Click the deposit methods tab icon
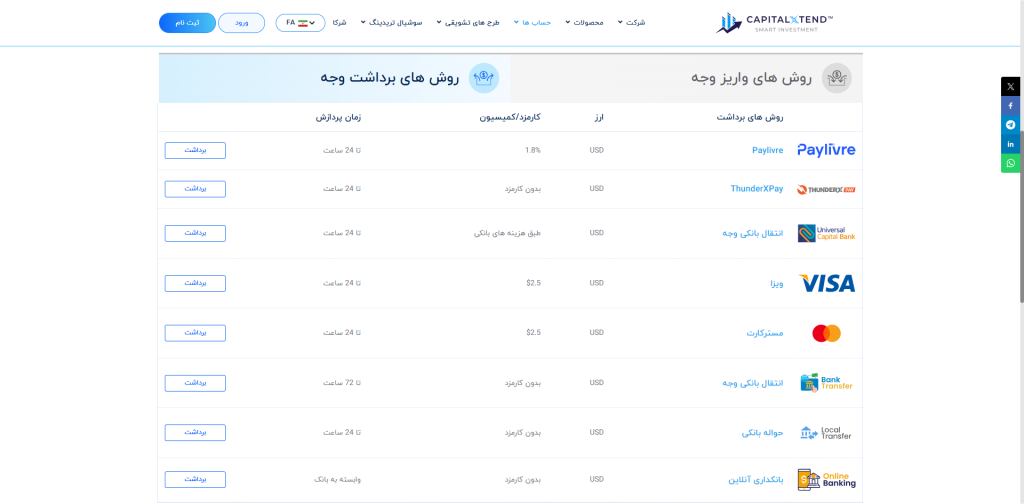Viewport: 1024px width, 504px height. coord(837,78)
